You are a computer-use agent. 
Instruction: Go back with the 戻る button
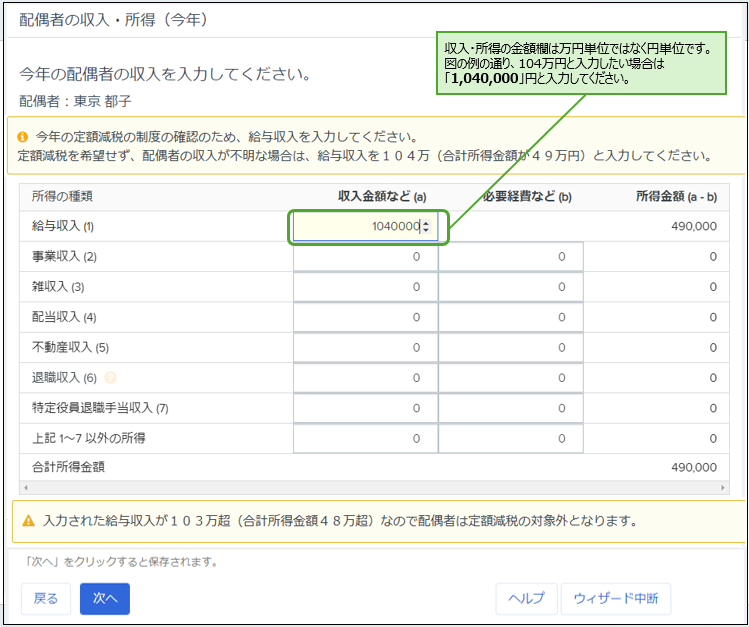(x=46, y=598)
